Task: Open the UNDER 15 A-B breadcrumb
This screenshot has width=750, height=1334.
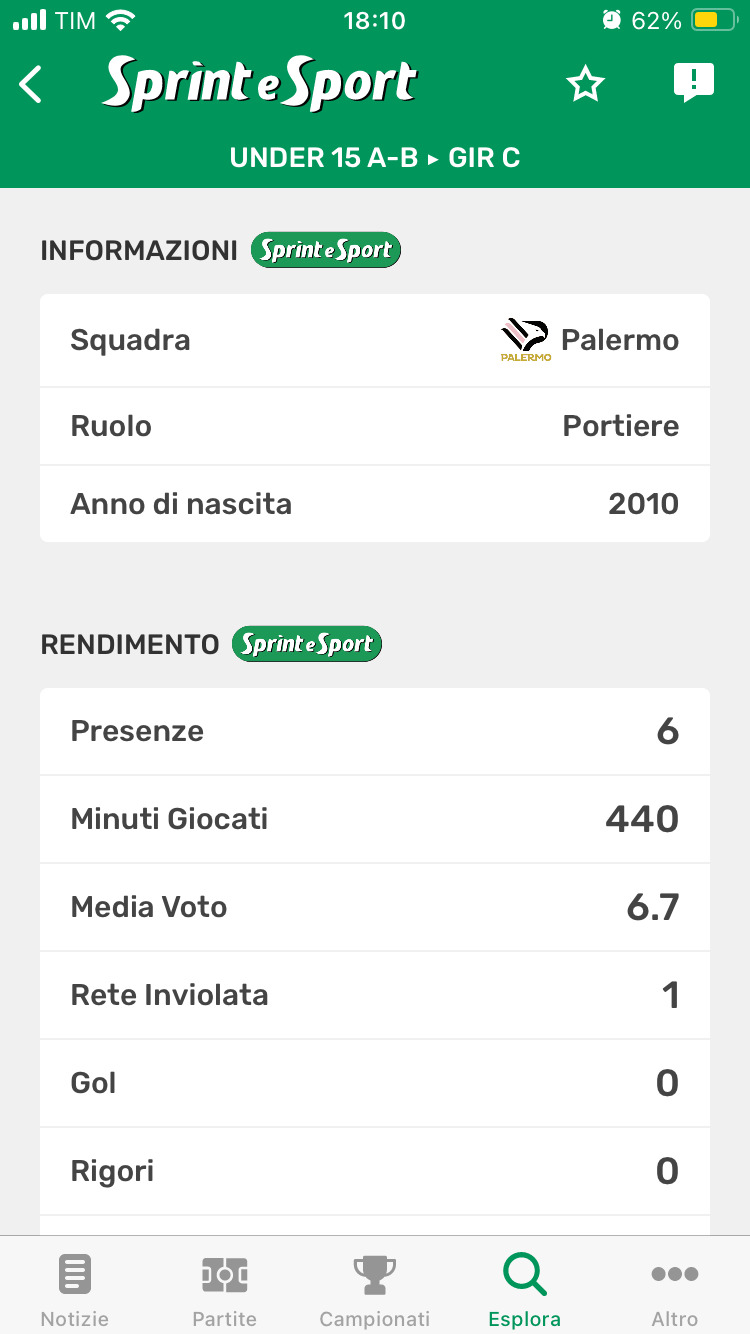Action: point(323,158)
